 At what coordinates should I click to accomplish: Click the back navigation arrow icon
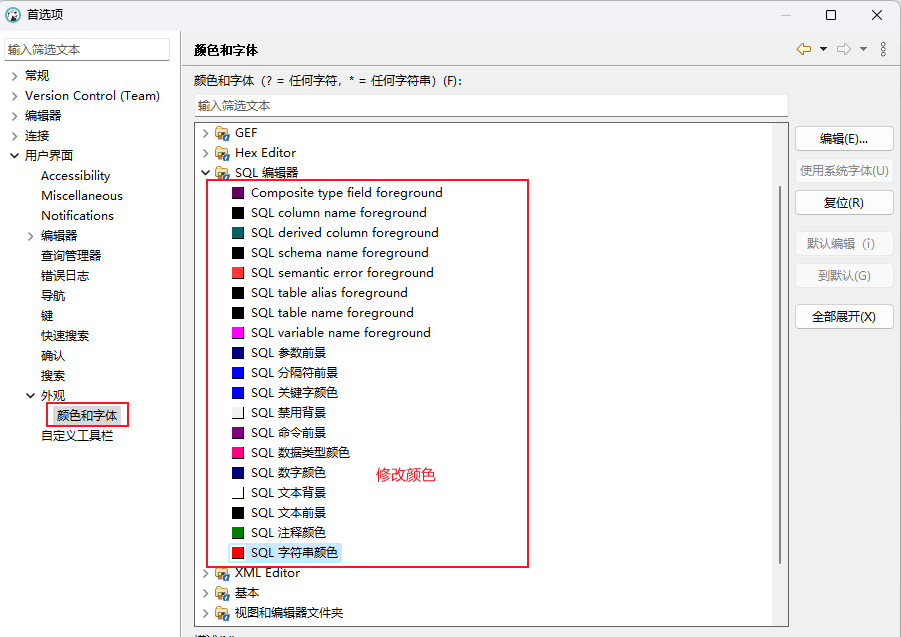(x=803, y=49)
